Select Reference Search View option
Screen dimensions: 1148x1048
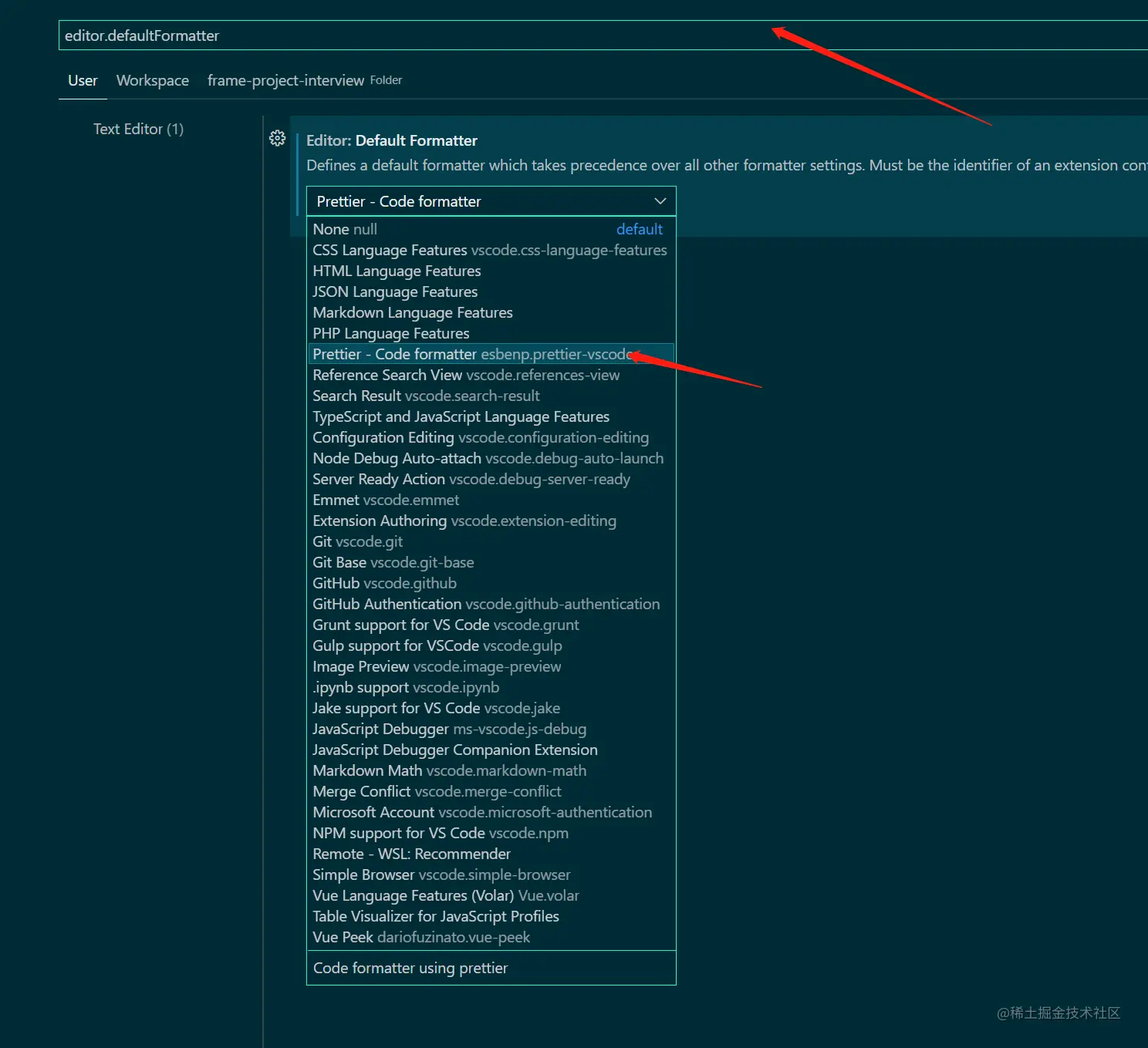(491, 375)
